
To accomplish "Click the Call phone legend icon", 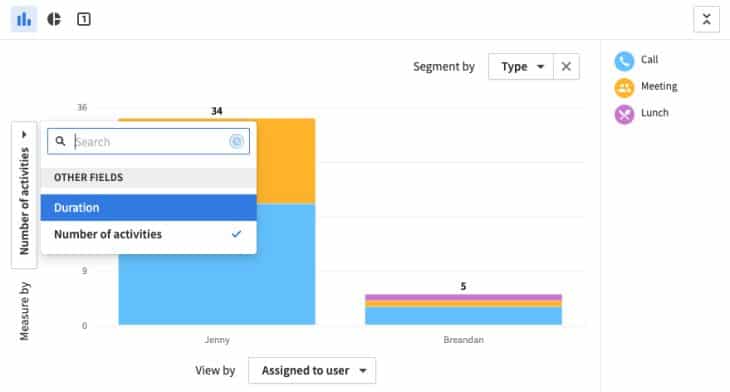I will (624, 61).
